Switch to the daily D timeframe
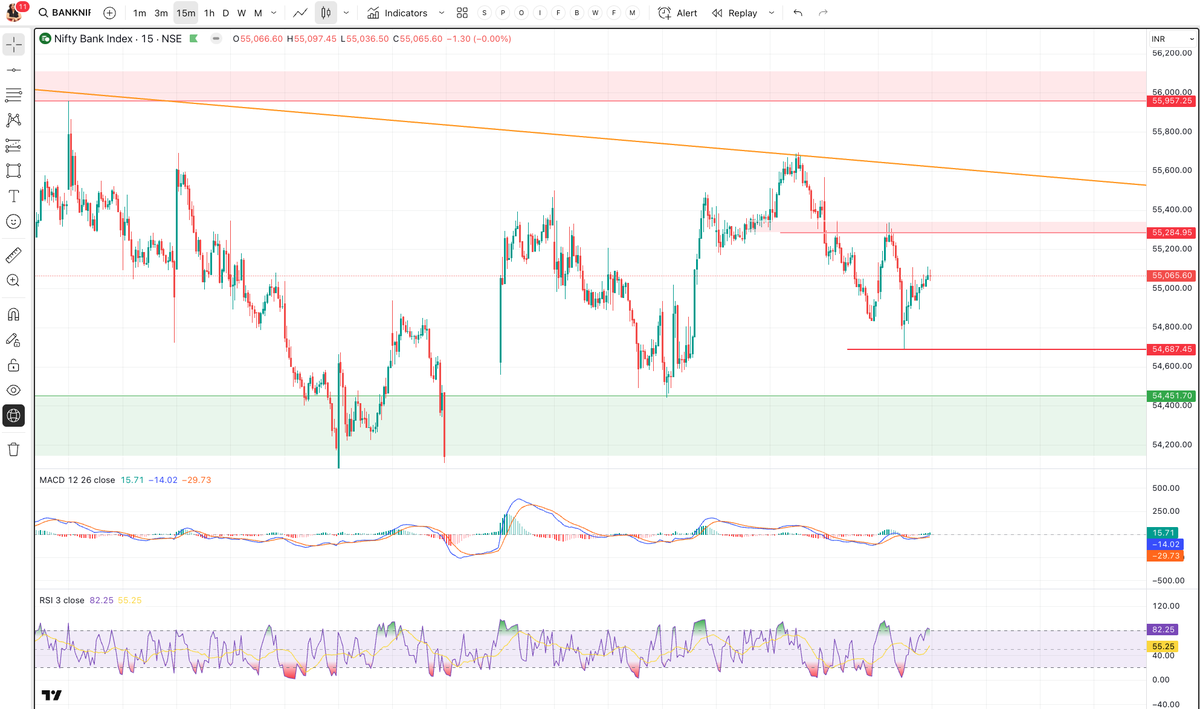 coord(226,13)
